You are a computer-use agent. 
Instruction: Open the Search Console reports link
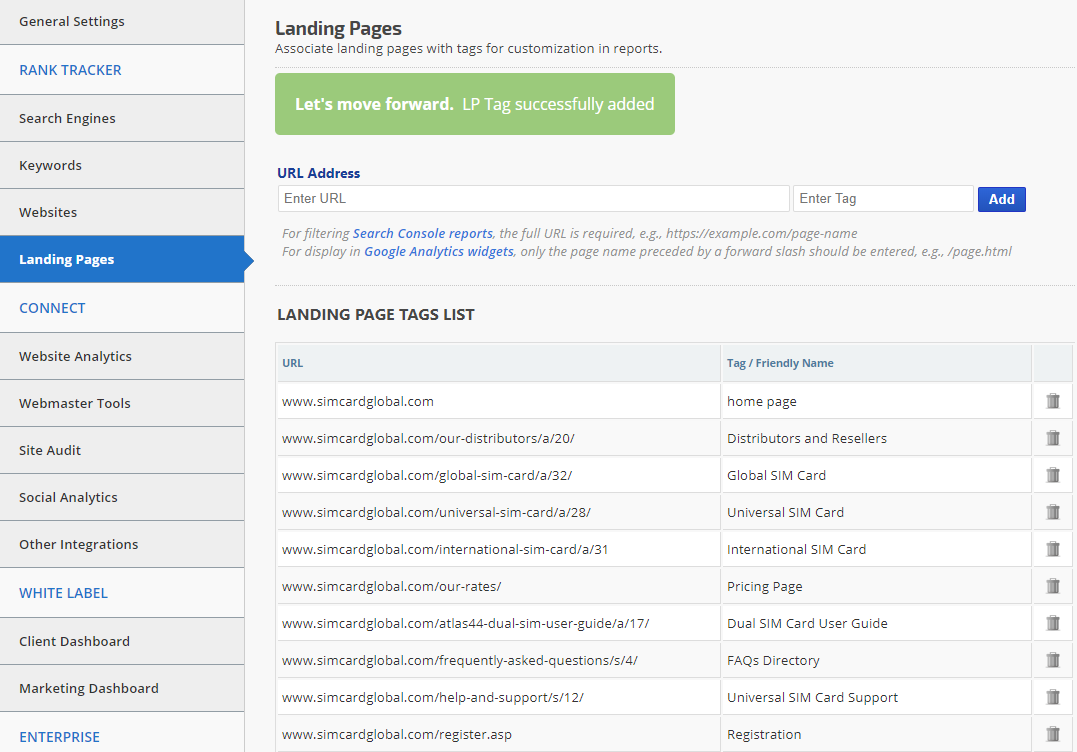click(x=422, y=234)
